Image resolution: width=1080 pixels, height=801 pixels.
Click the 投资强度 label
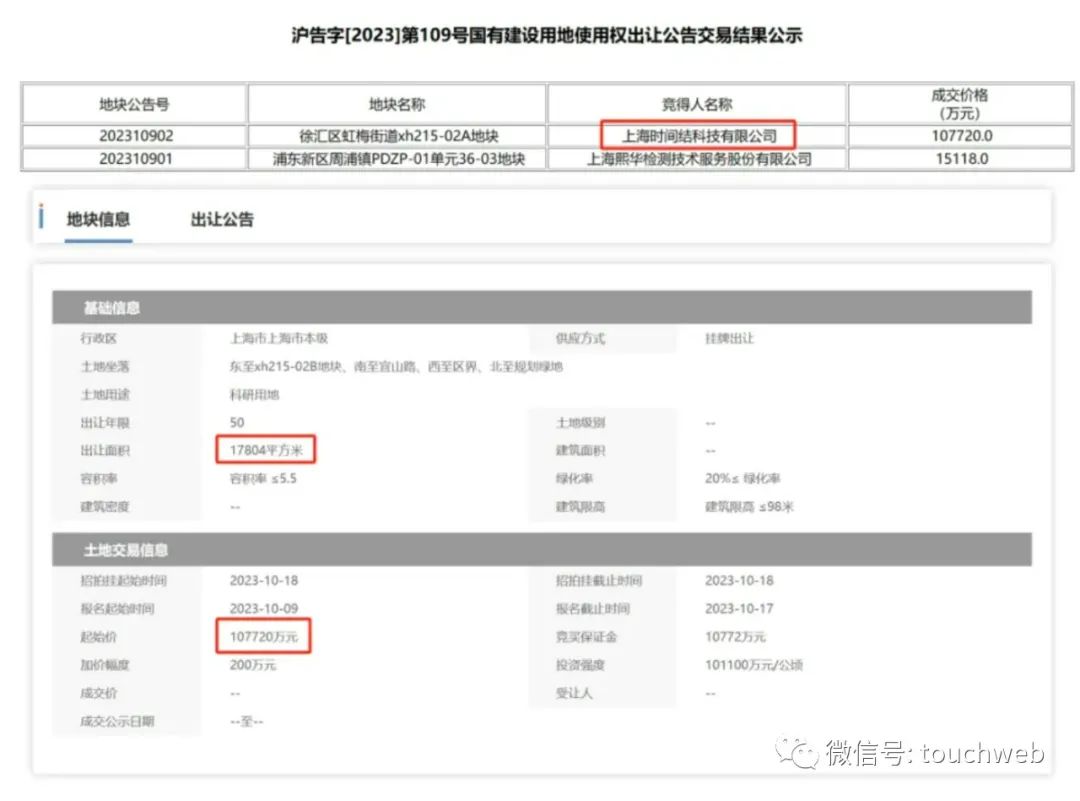580,665
